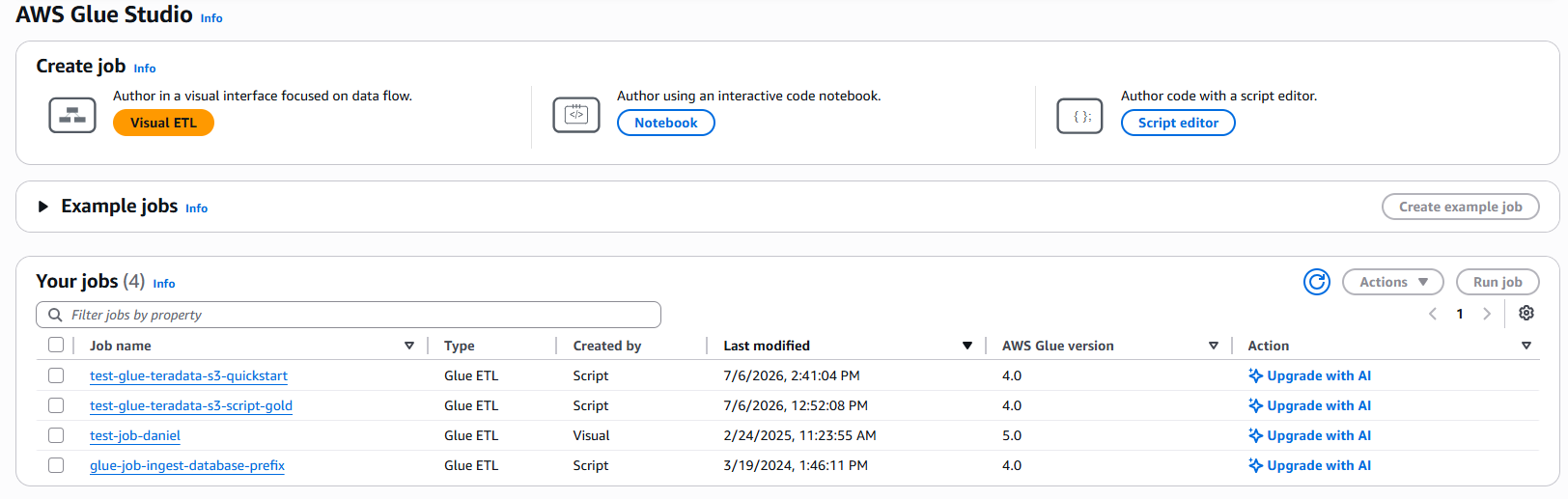This screenshot has width=1568, height=499.
Task: Click date 3/19/2024, 1:46:11 PM cell
Action: 796,465
